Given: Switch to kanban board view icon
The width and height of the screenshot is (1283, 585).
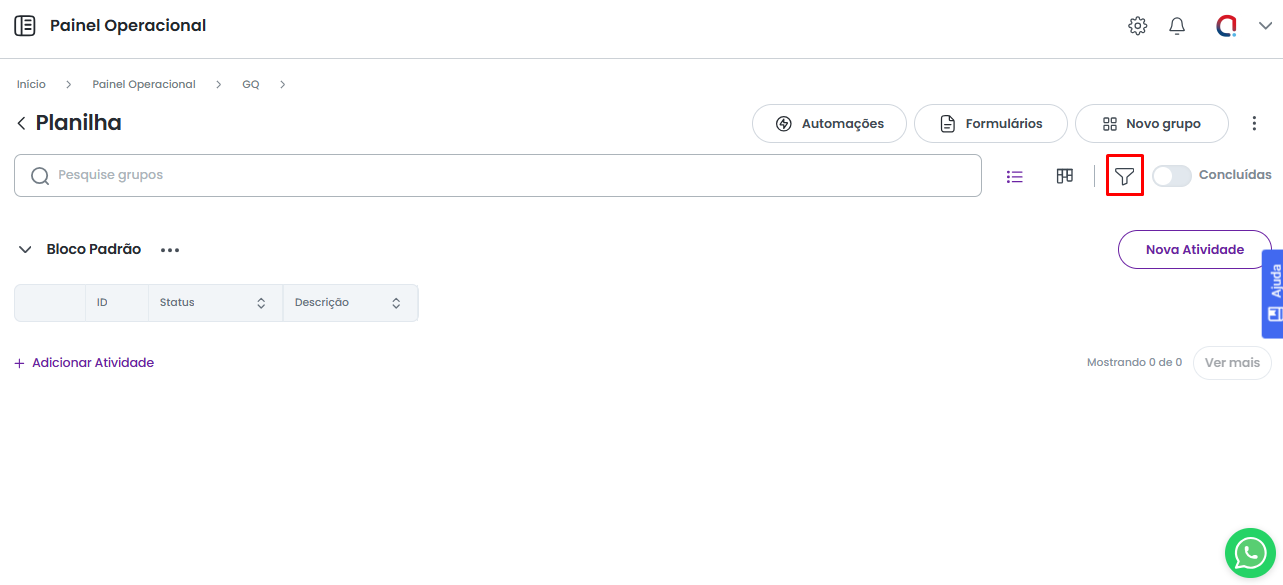Looking at the screenshot, I should tap(1065, 176).
